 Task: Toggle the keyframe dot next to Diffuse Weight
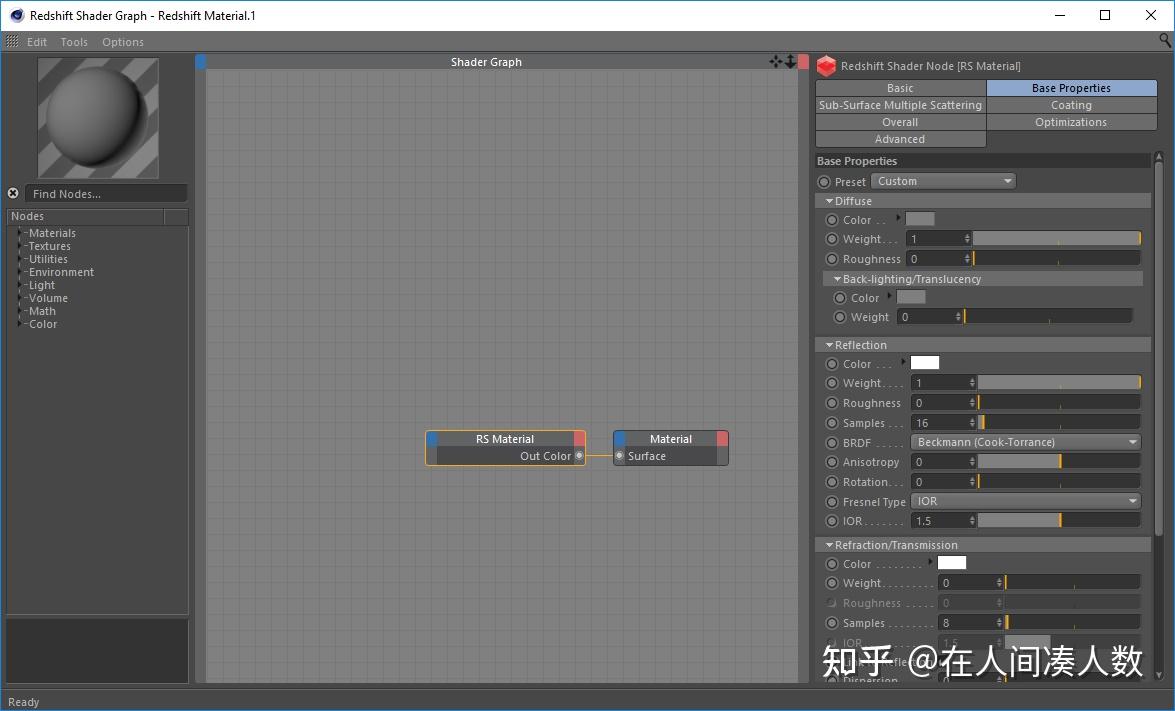pyautogui.click(x=833, y=239)
